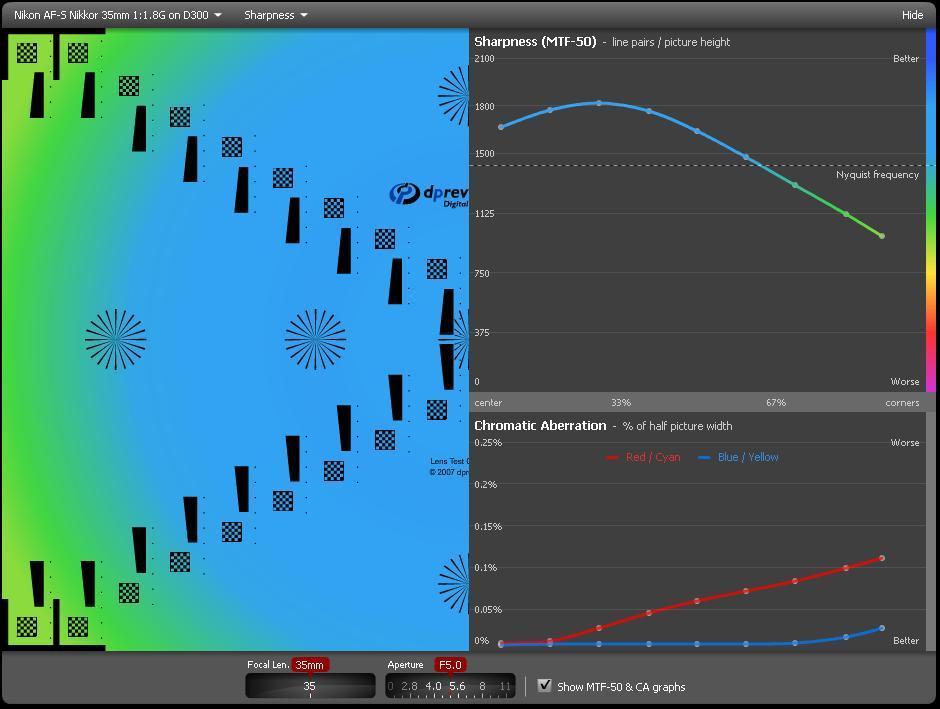The width and height of the screenshot is (940, 709).
Task: Click the Hide button
Action: pos(912,15)
